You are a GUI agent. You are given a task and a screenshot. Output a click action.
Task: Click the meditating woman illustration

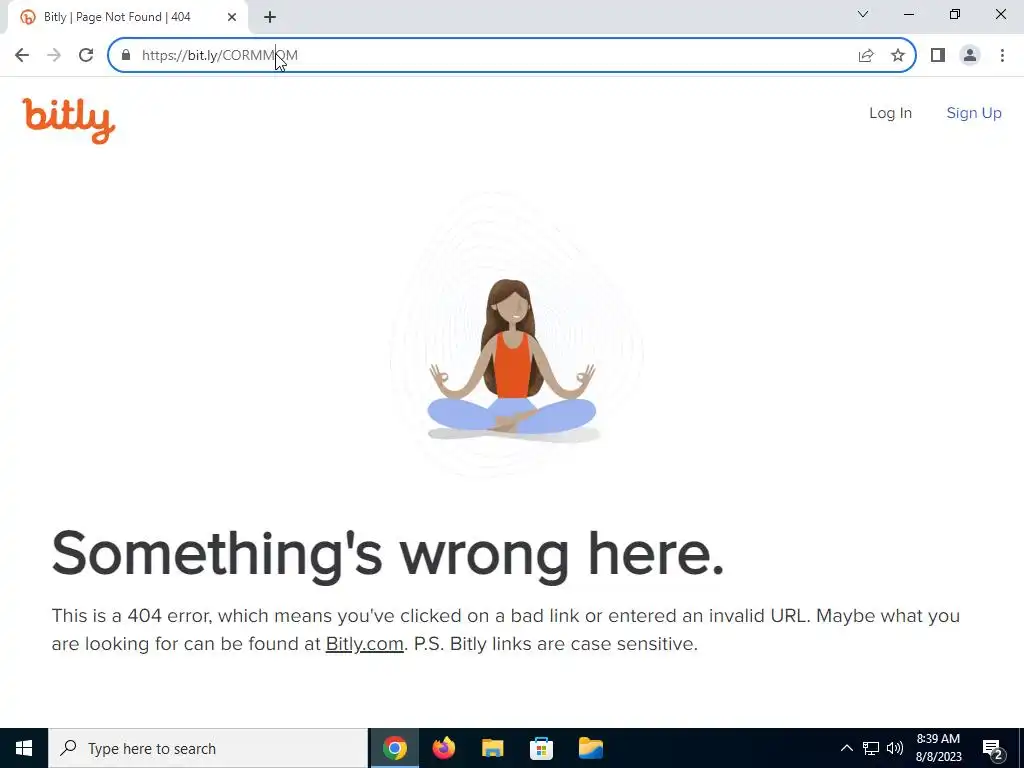click(x=513, y=360)
